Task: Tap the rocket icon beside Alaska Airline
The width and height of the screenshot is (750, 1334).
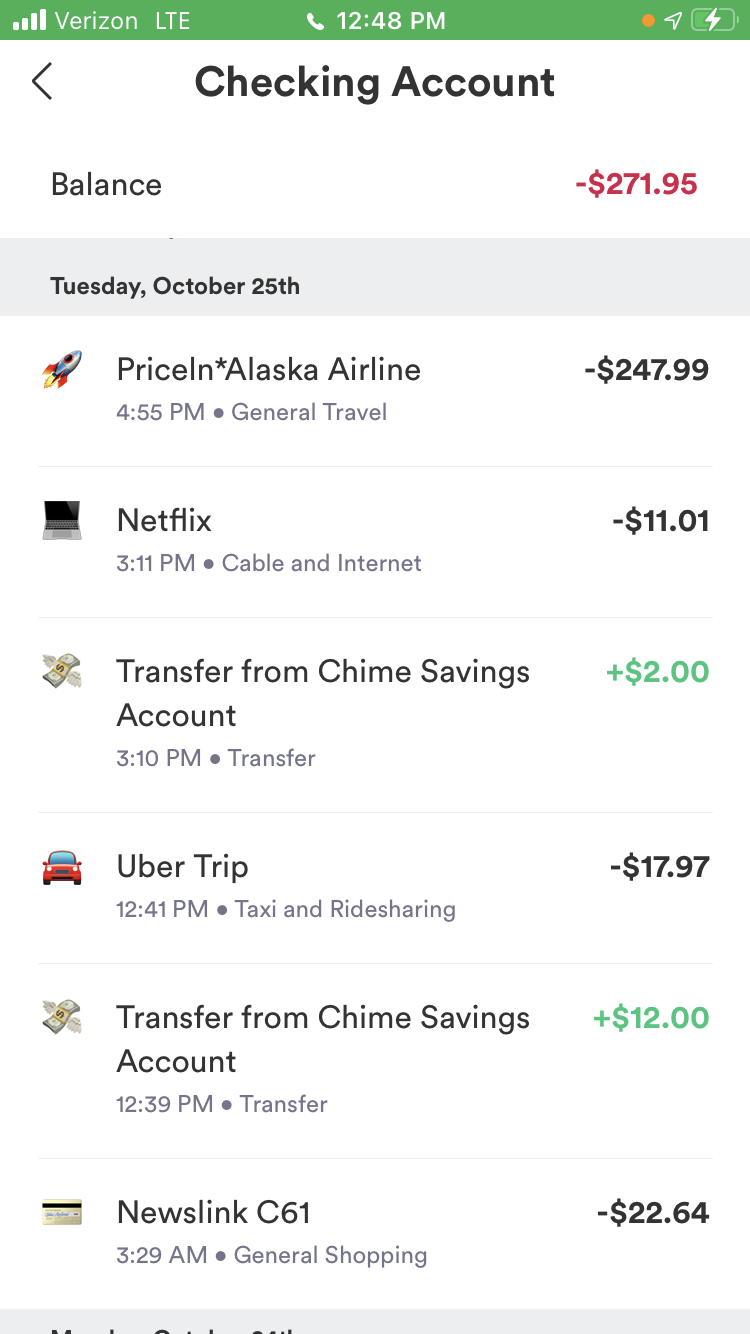Action: pyautogui.click(x=62, y=370)
